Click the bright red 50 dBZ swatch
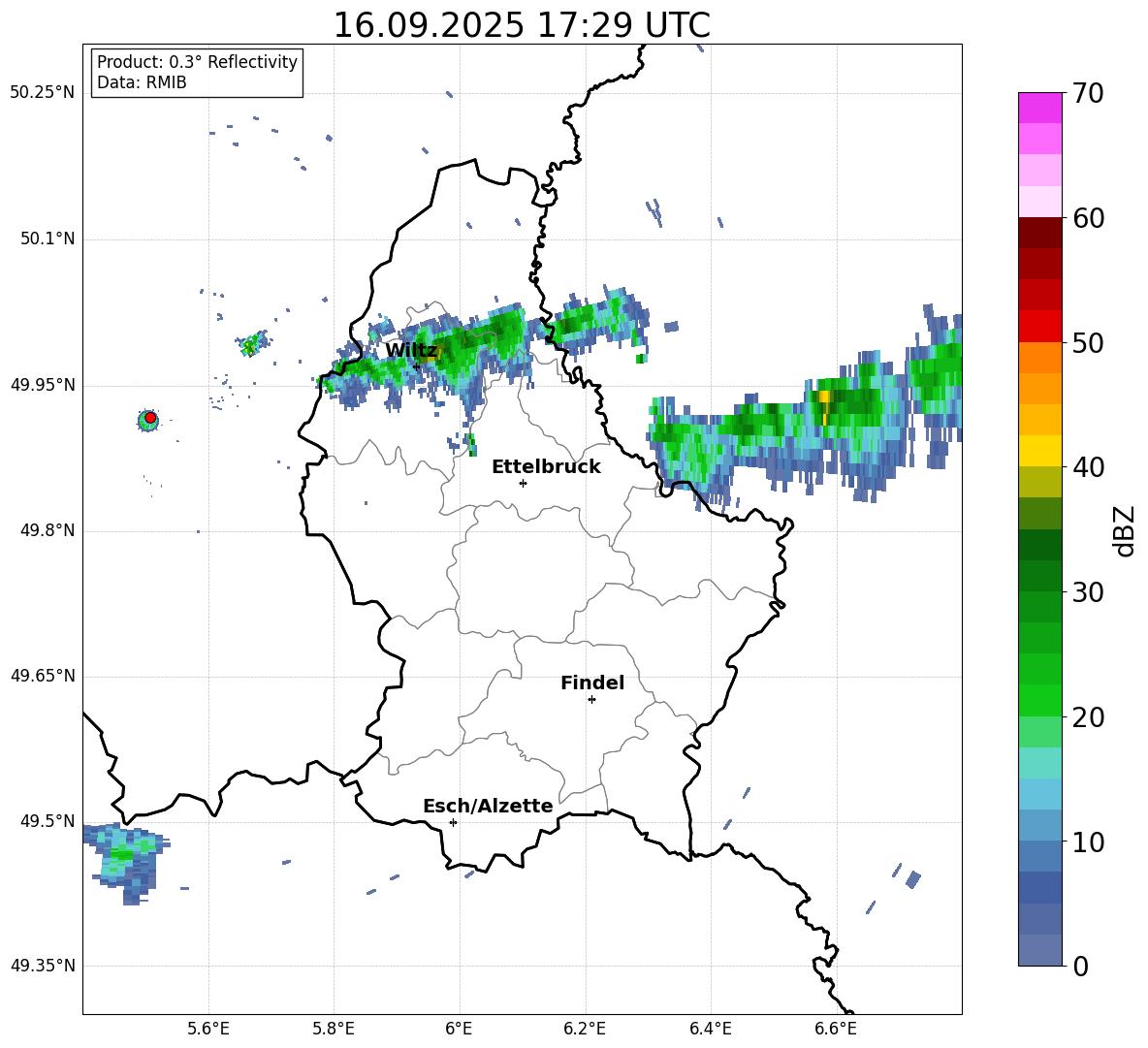 [x=1039, y=327]
